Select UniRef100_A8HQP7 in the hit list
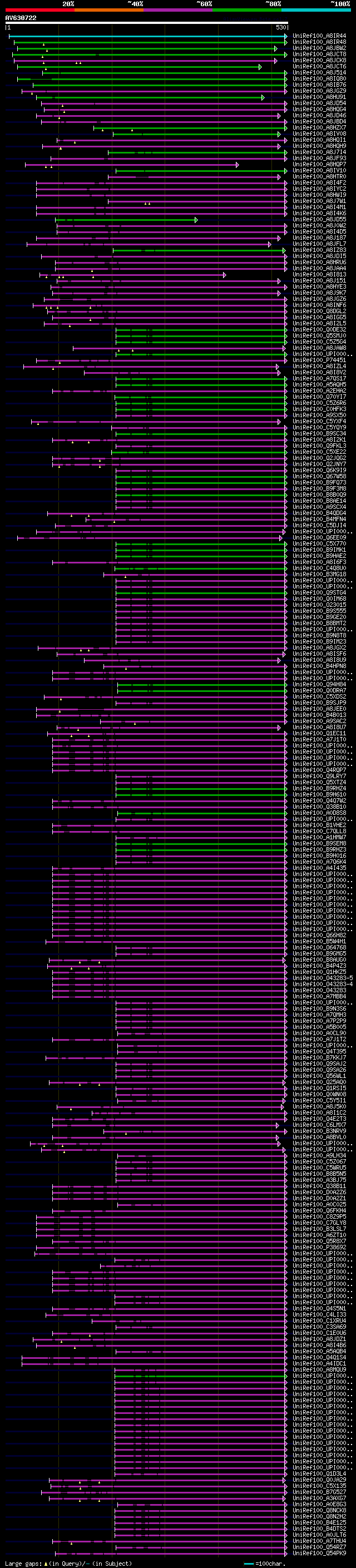Image resolution: width=356 pixels, height=1568 pixels. [x=319, y=164]
